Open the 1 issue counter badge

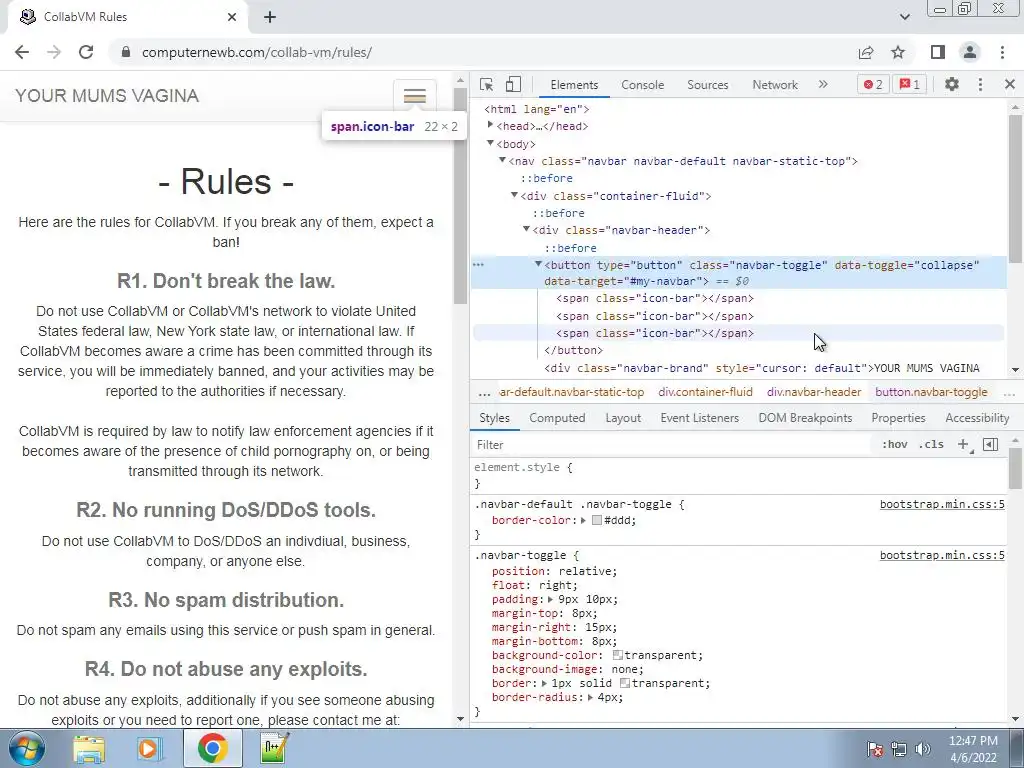click(910, 84)
